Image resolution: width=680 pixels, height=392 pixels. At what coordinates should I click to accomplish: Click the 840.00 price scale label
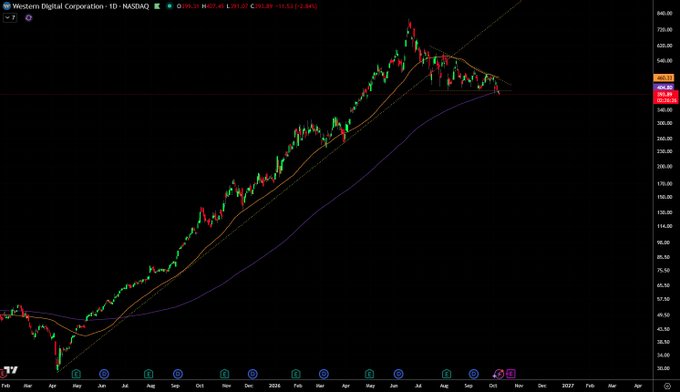pyautogui.click(x=664, y=13)
